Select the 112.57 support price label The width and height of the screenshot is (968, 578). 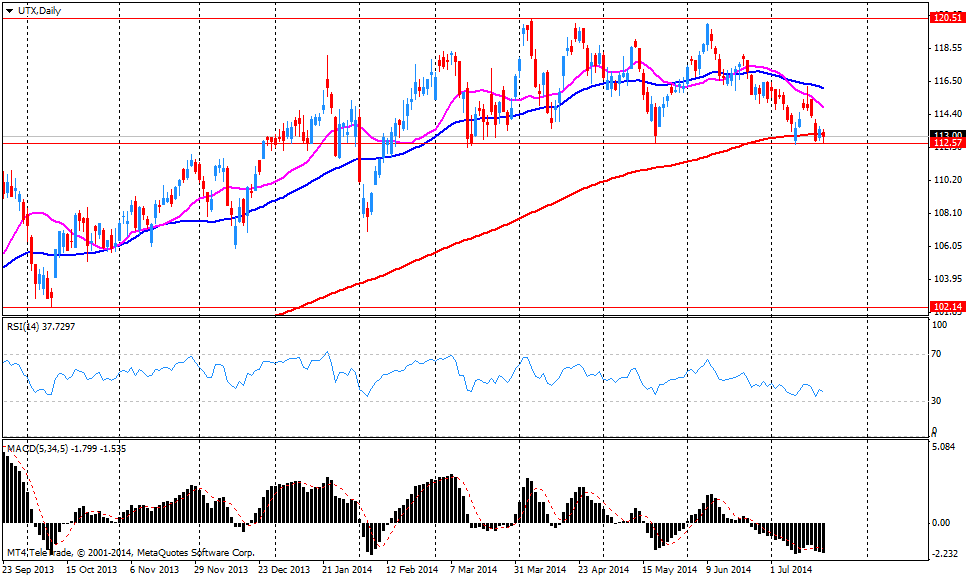948,143
